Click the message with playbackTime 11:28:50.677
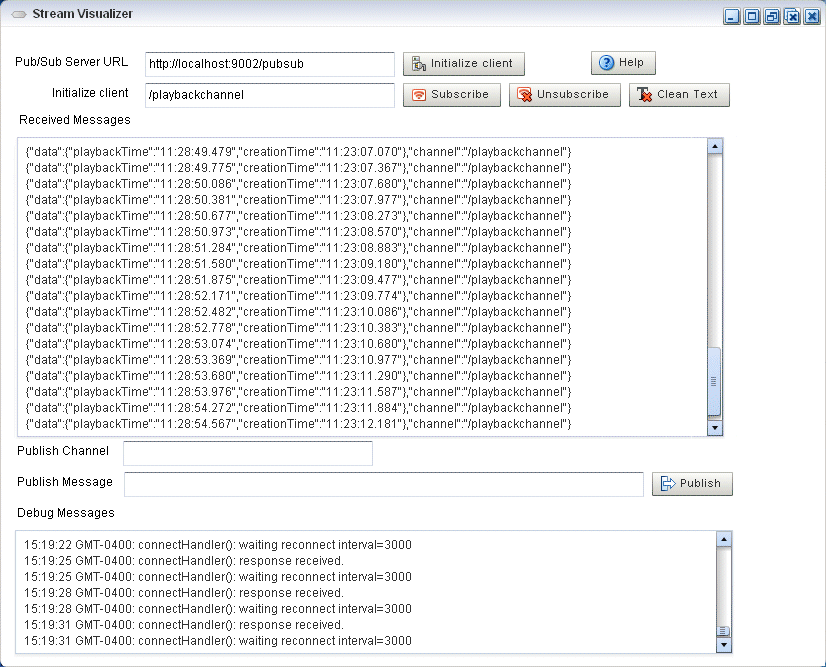 299,216
